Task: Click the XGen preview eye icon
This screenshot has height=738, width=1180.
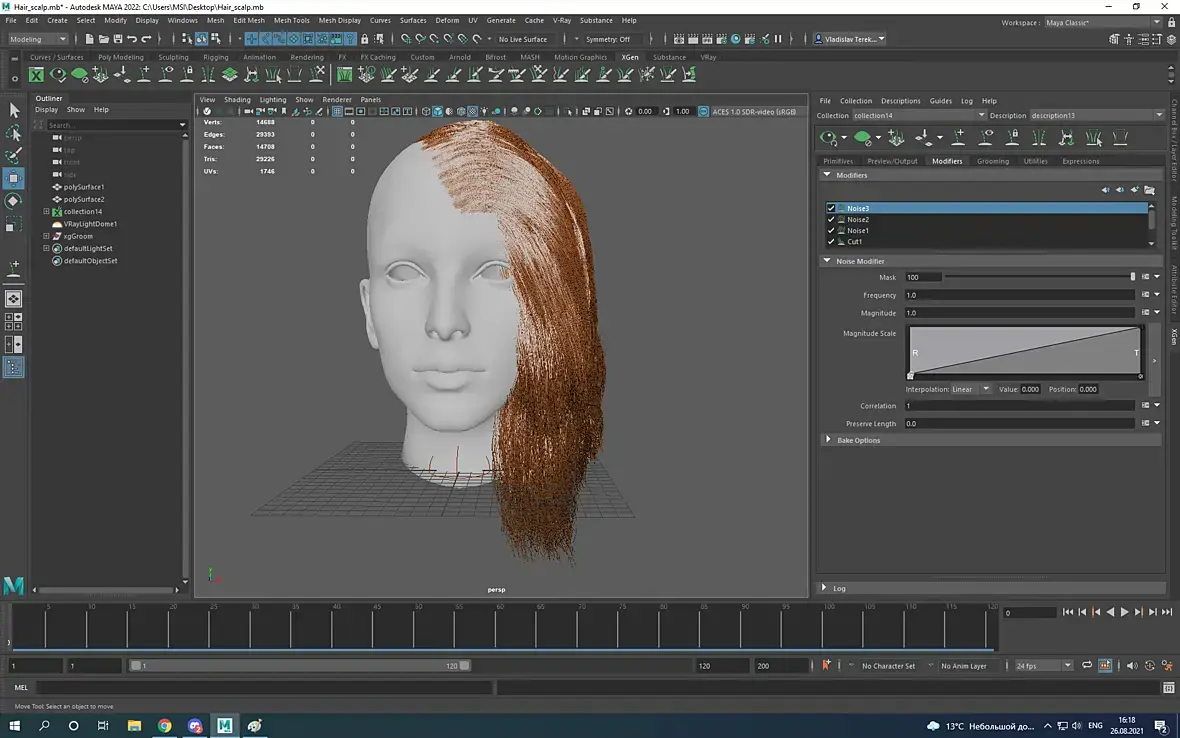Action: tap(828, 138)
